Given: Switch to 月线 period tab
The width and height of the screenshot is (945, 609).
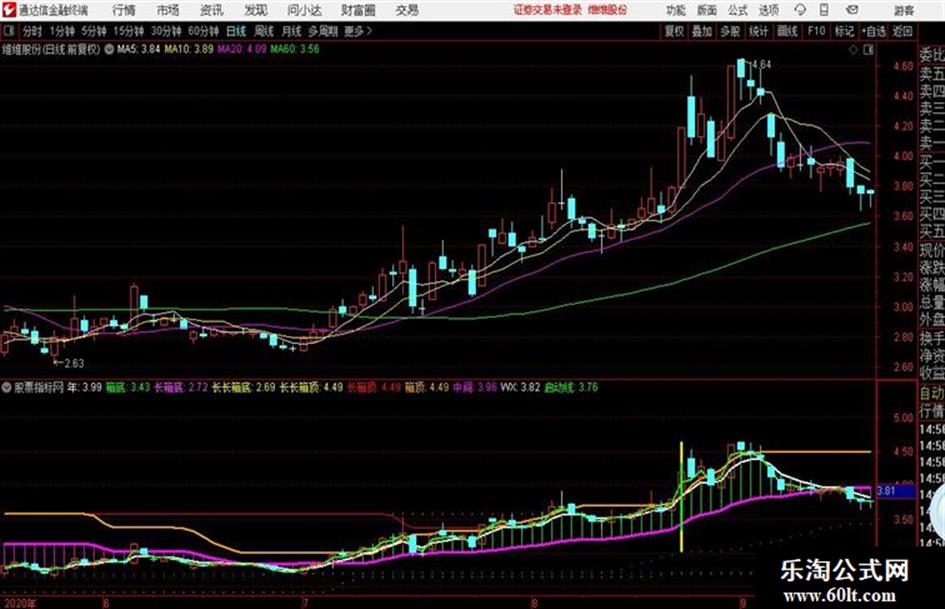Looking at the screenshot, I should click(x=291, y=31).
